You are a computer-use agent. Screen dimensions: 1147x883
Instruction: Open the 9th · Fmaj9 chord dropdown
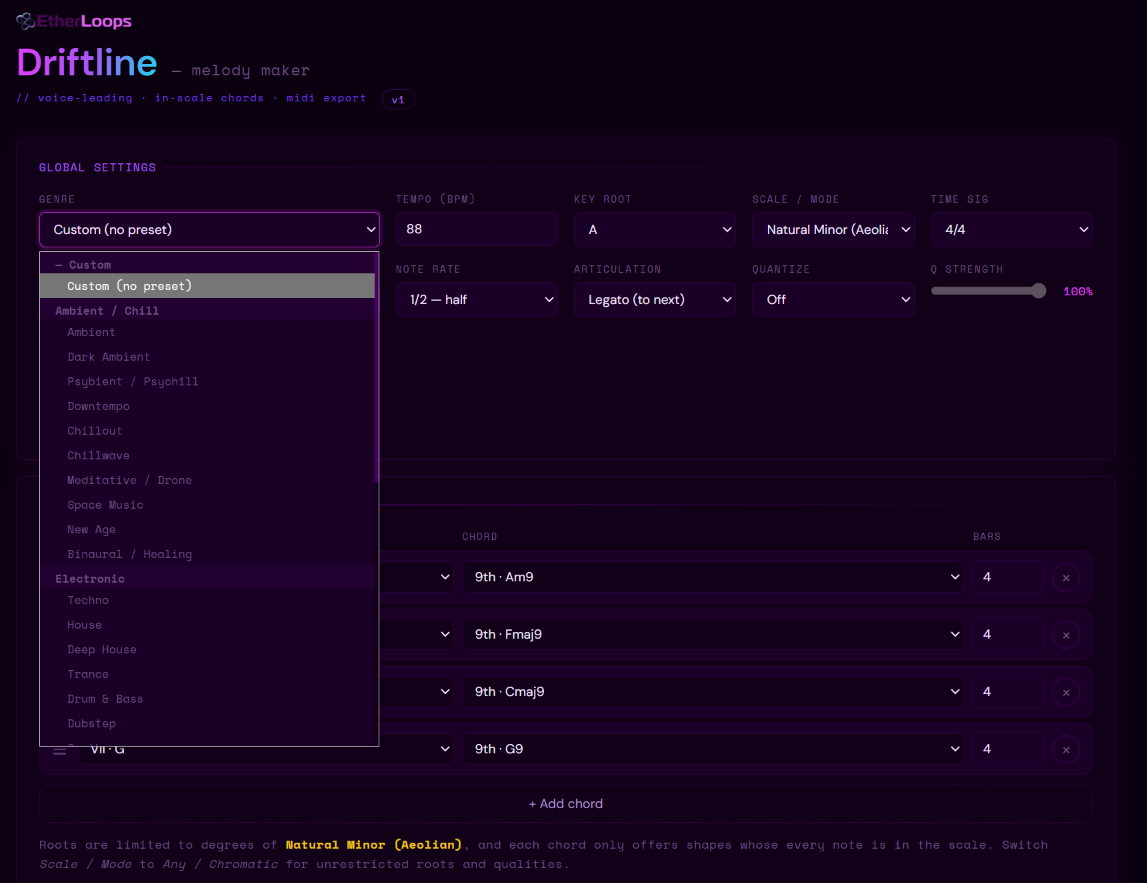coord(712,634)
